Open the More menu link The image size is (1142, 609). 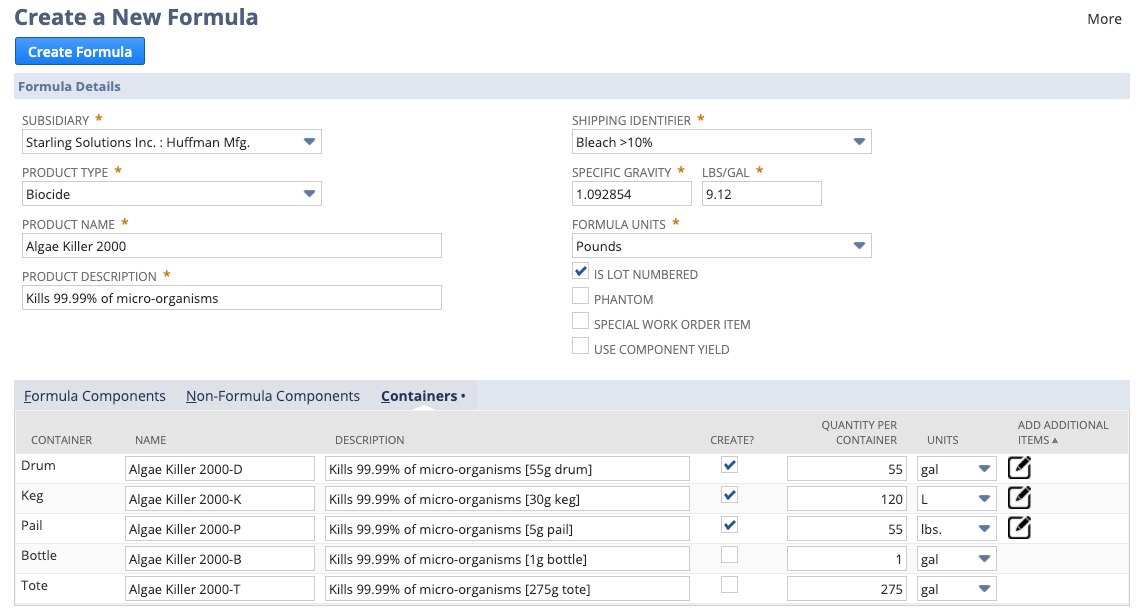(1104, 19)
